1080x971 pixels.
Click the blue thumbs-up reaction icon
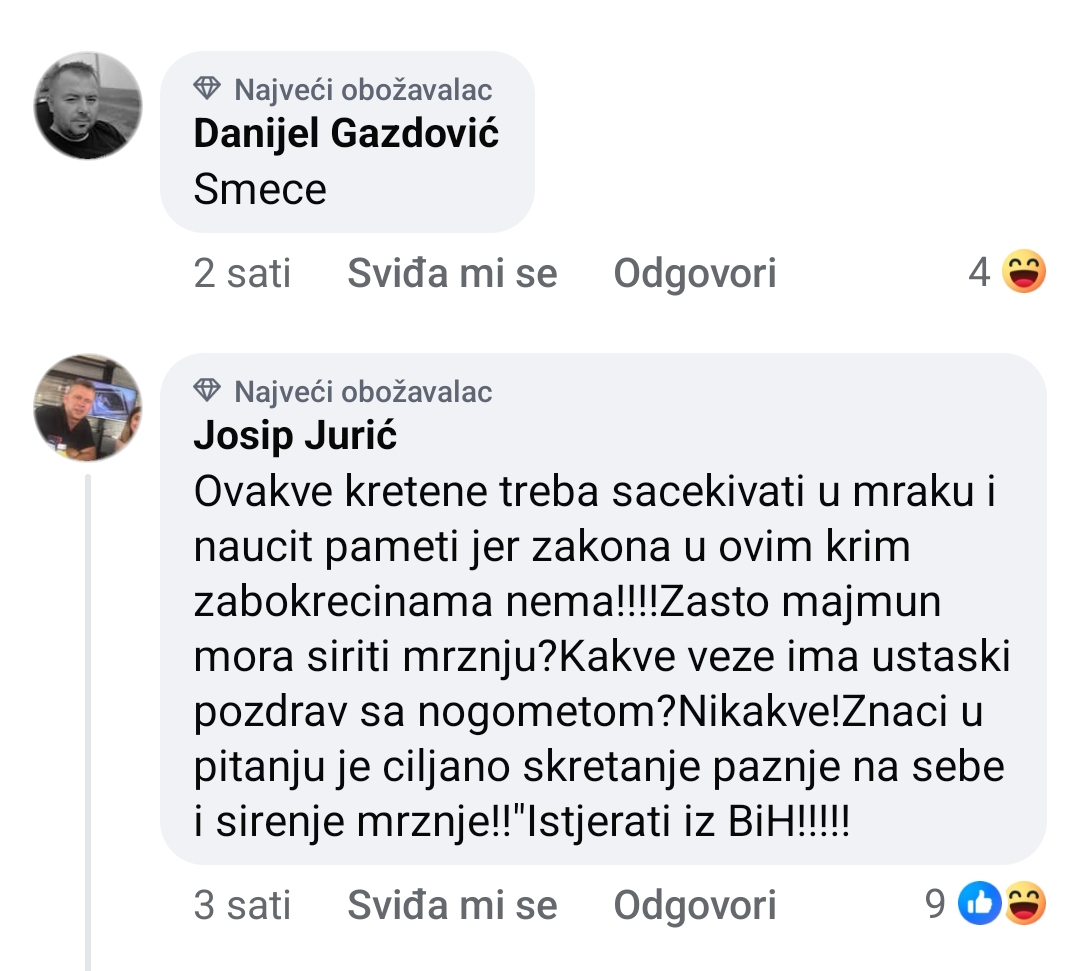pos(979,904)
